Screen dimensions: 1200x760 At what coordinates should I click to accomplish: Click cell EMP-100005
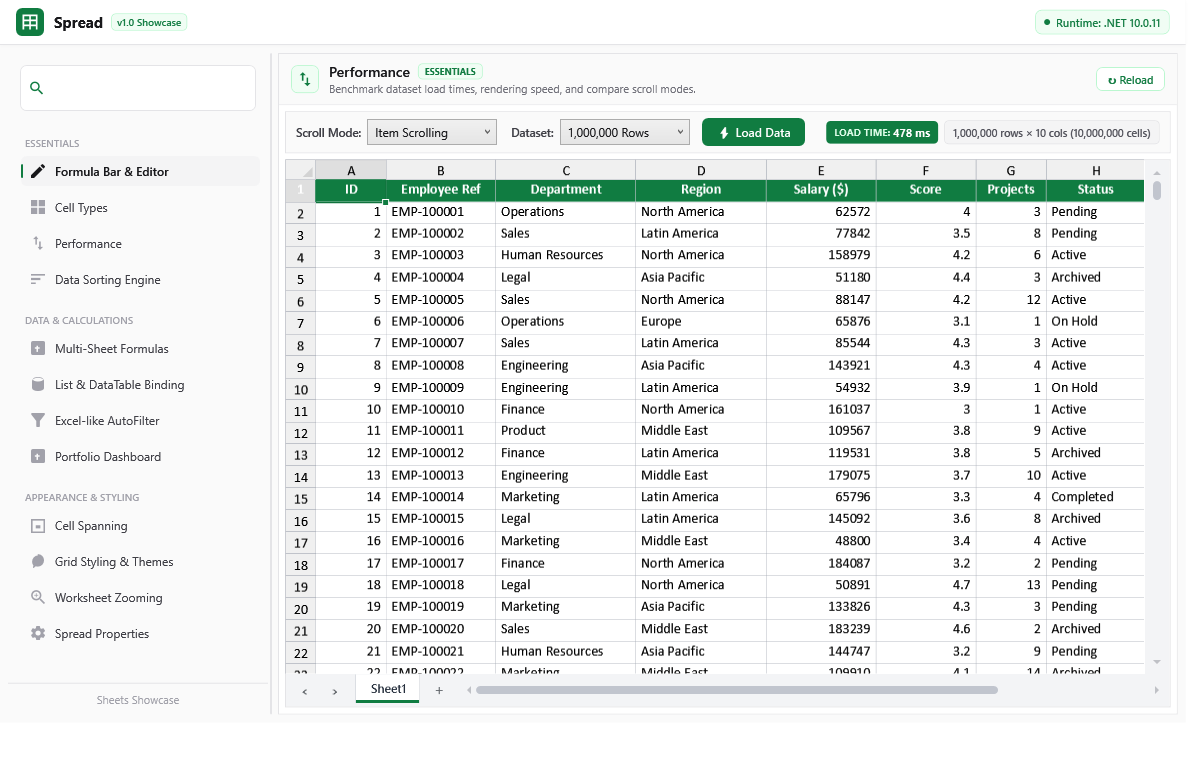441,299
